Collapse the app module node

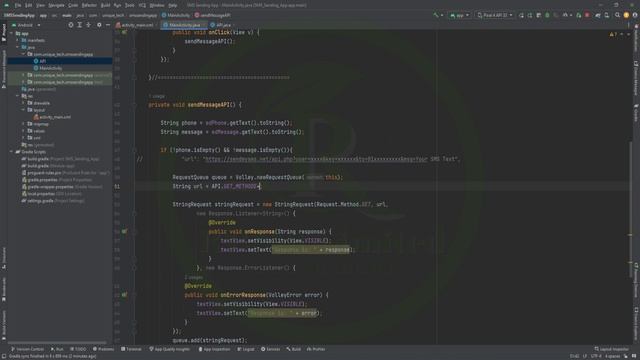12,33
